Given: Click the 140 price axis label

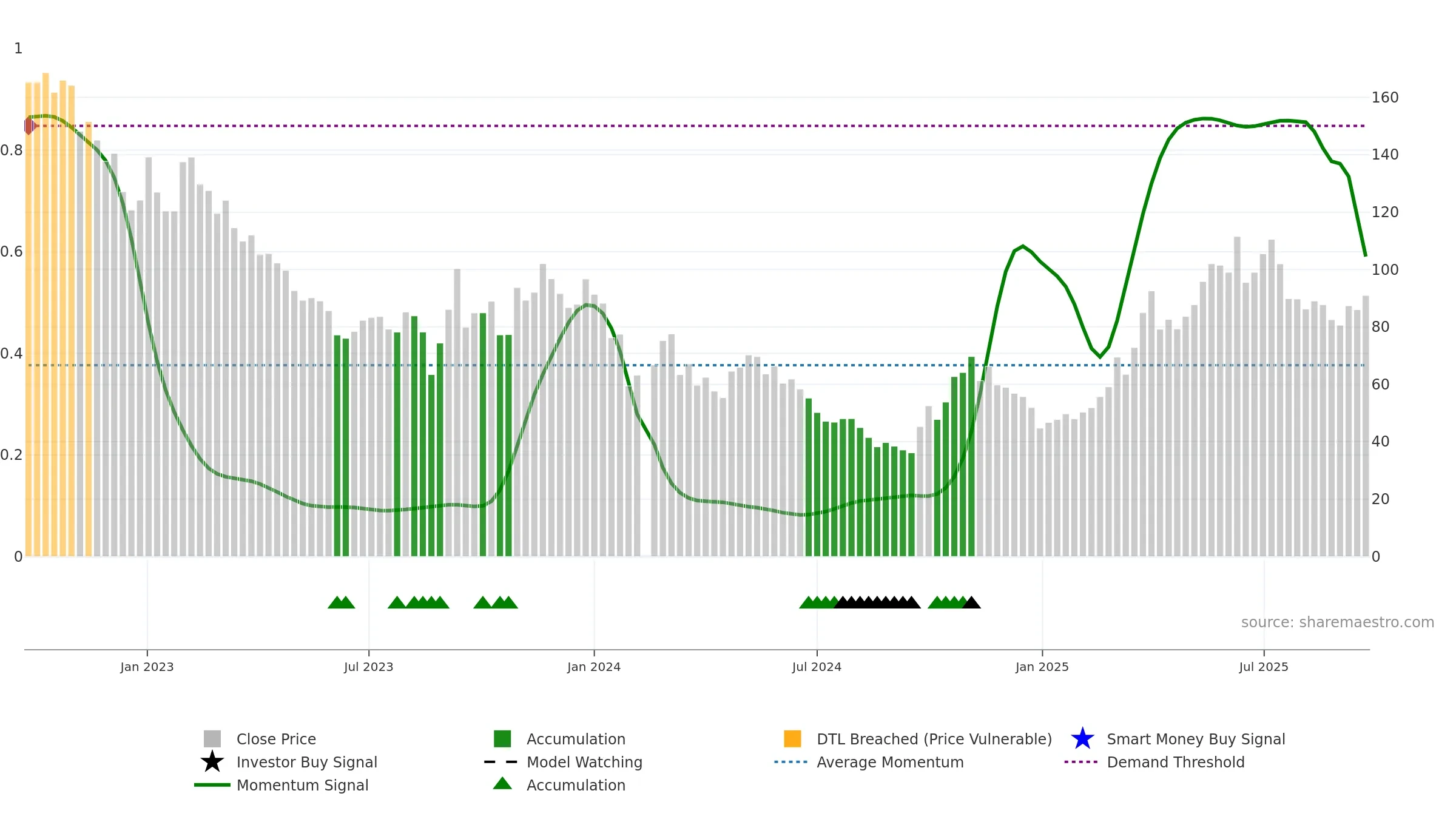Looking at the screenshot, I should point(1385,155).
